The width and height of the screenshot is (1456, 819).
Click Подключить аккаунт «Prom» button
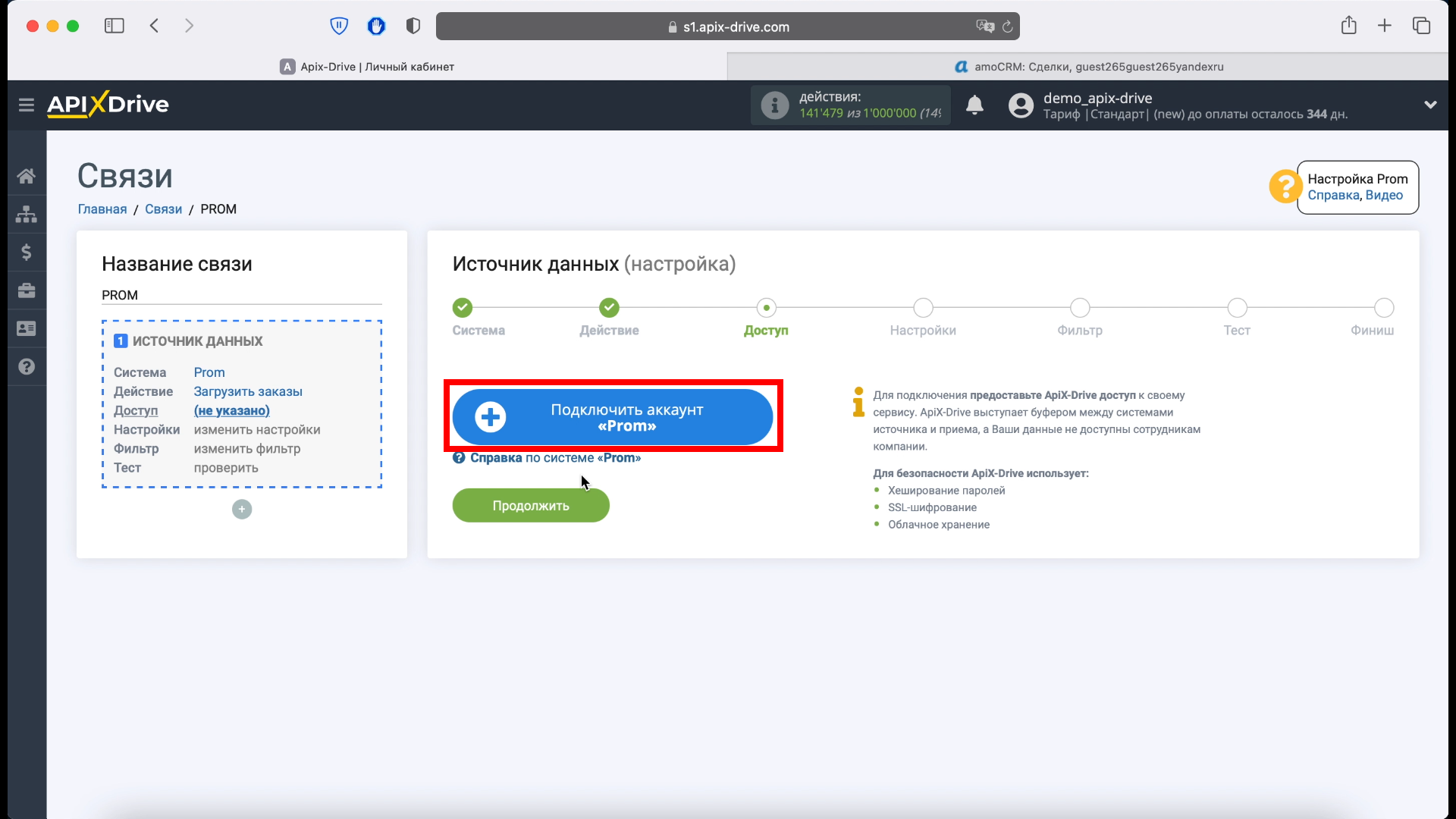(x=613, y=417)
